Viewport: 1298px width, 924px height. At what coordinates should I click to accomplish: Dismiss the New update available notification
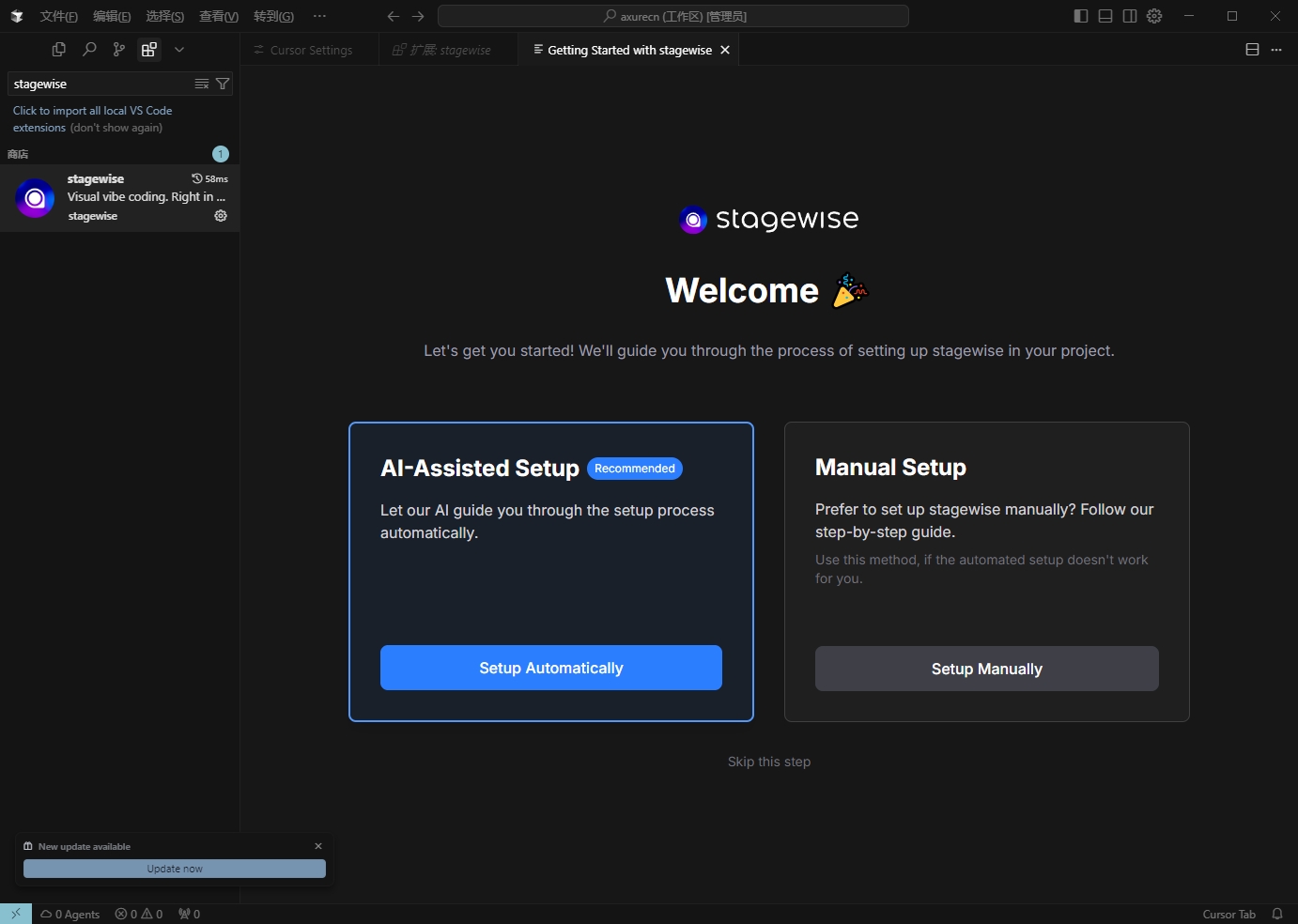318,846
